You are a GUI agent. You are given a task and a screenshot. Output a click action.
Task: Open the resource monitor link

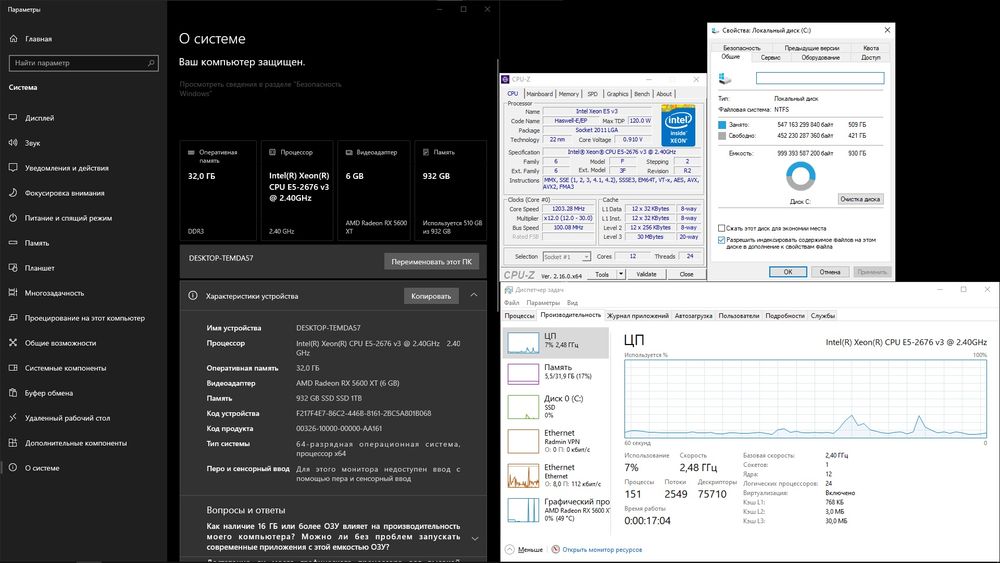(x=602, y=549)
